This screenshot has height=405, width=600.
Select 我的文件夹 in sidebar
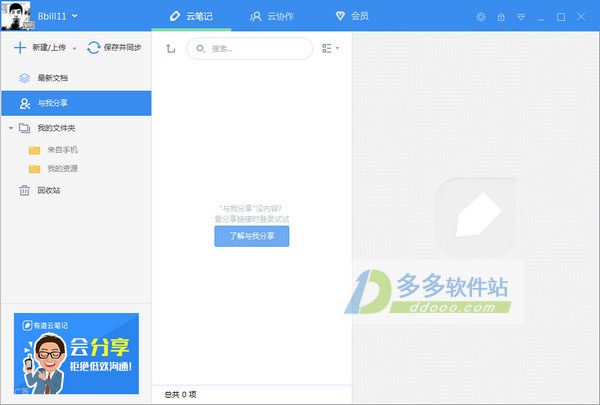77,128
